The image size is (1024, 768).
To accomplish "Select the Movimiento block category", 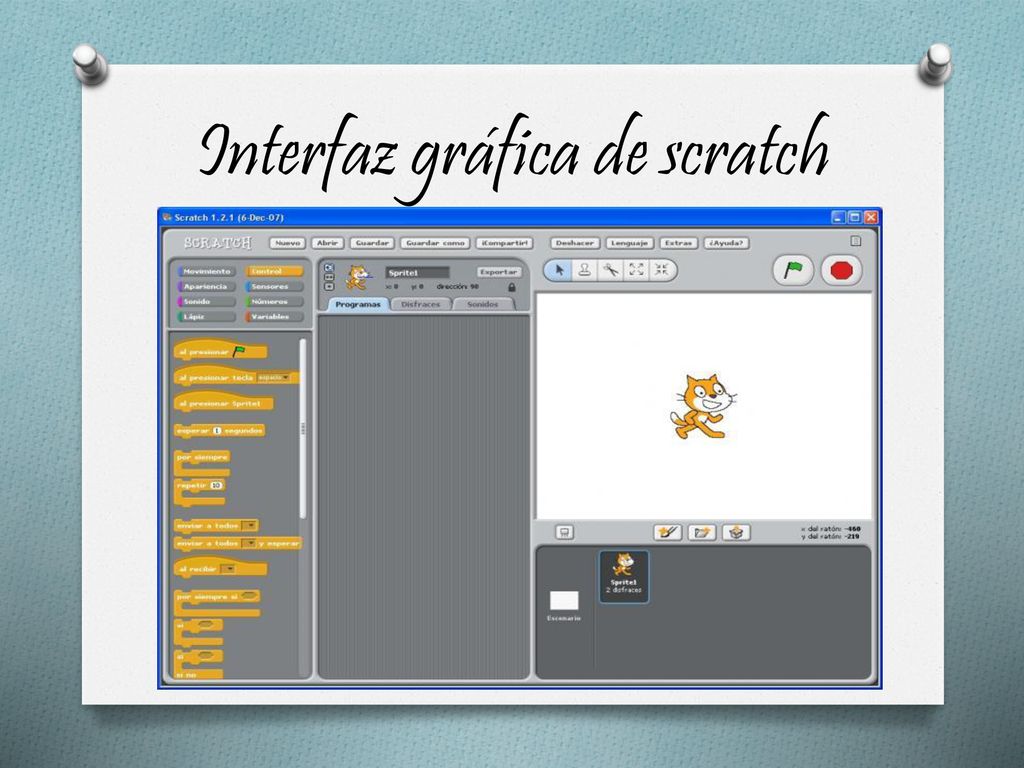I will pos(206,271).
